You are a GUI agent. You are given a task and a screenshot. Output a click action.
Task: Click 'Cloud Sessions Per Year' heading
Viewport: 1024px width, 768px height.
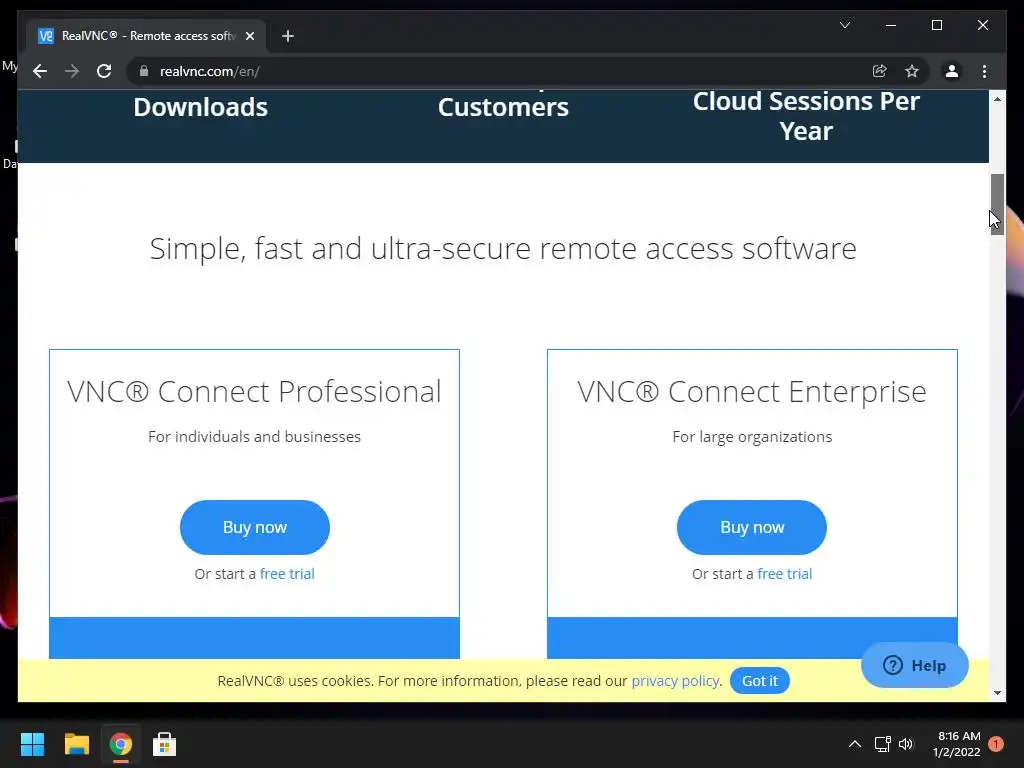tap(806, 116)
